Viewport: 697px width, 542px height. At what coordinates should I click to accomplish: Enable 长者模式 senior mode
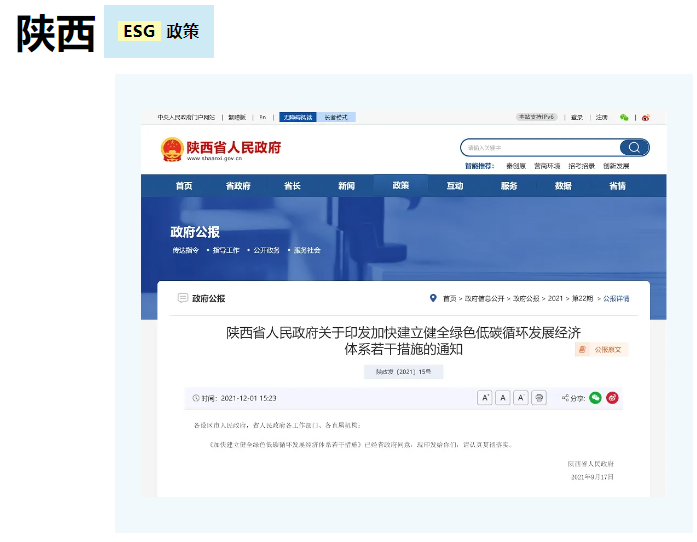tap(336, 117)
